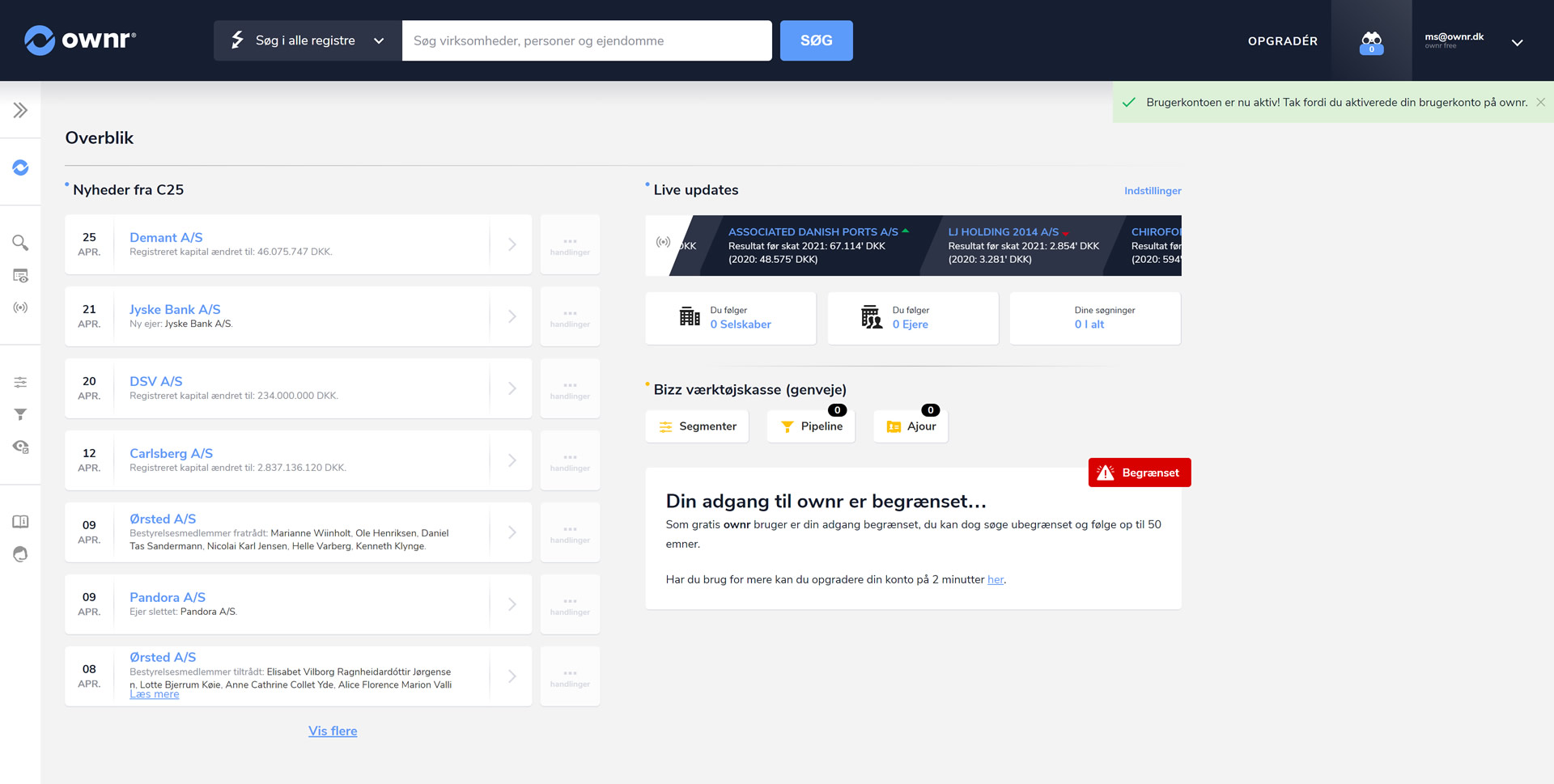
Task: Open Carlsberg A/S news item
Action: click(172, 453)
